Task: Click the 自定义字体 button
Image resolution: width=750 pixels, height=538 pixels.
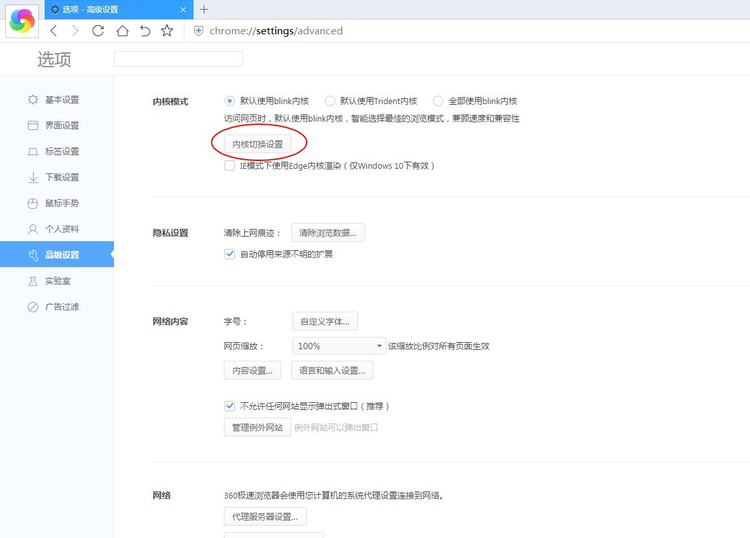Action: pyautogui.click(x=325, y=322)
